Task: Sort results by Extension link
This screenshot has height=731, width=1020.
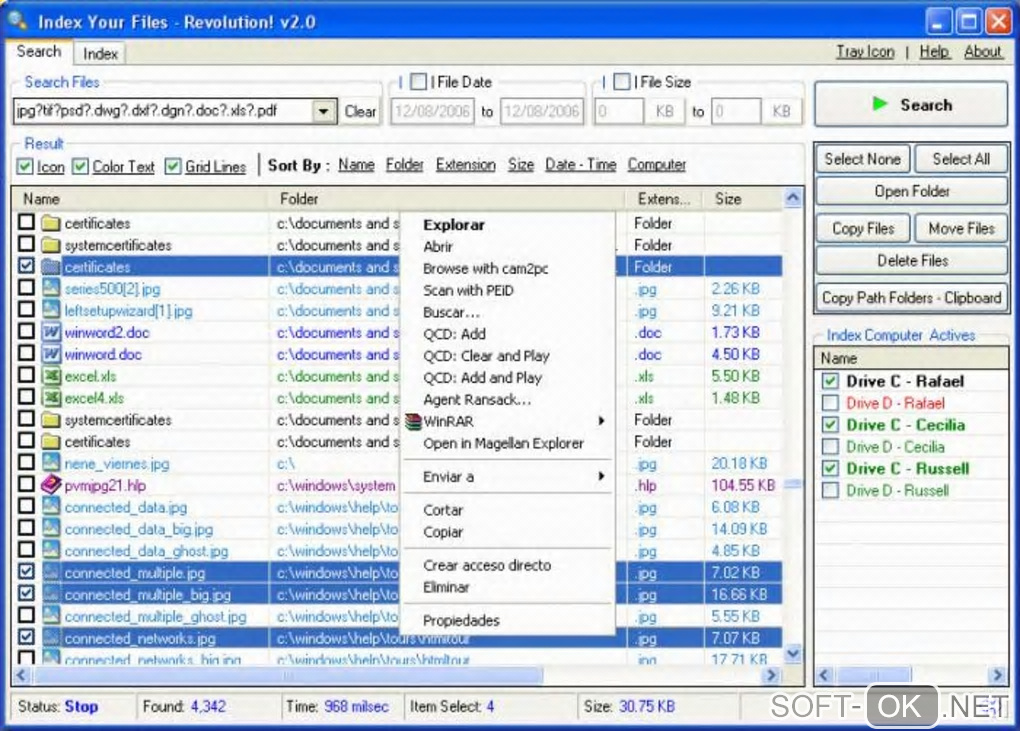Action: pyautogui.click(x=465, y=165)
